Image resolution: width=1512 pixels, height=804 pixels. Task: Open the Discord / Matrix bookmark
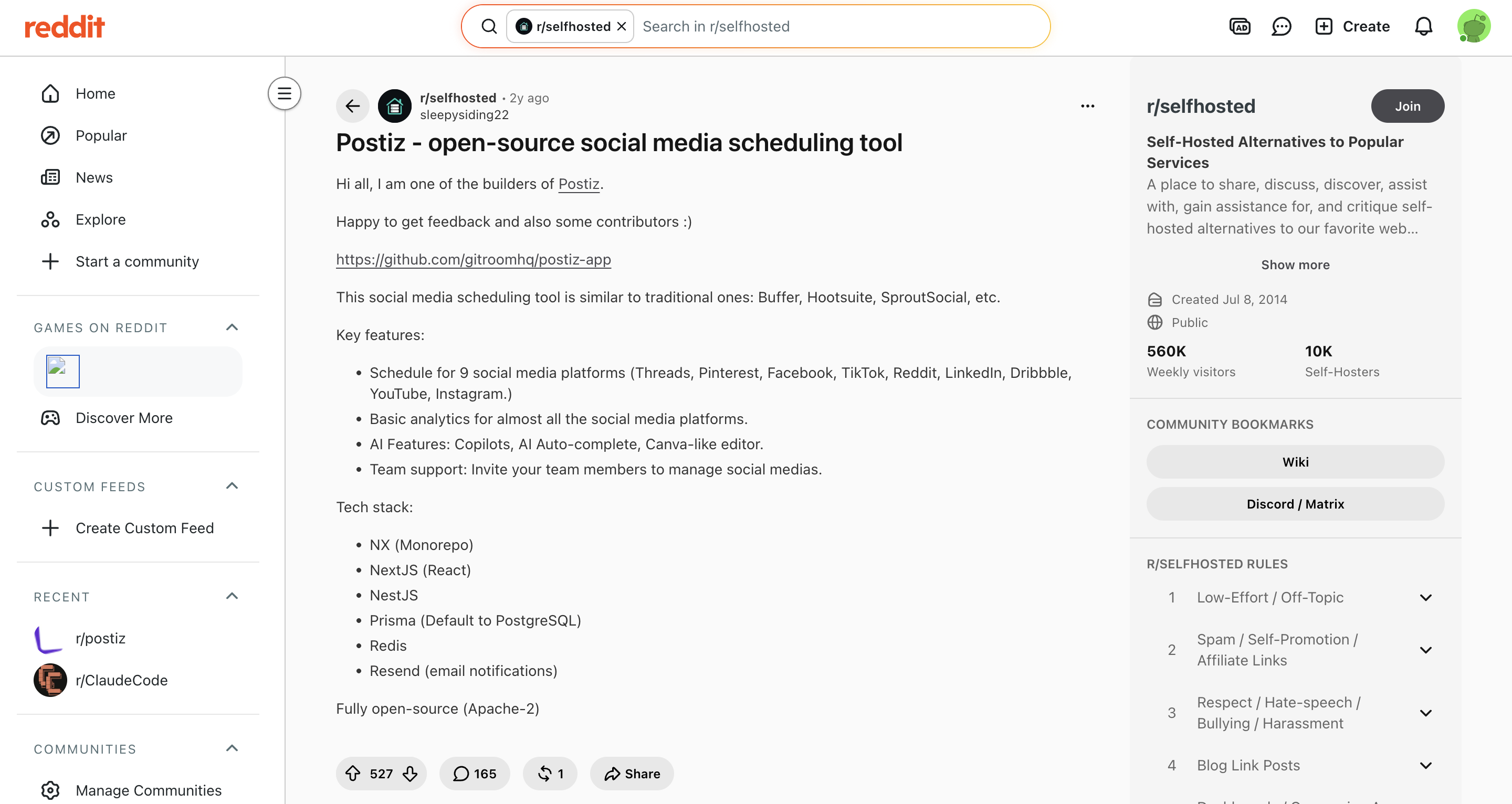pyautogui.click(x=1295, y=504)
